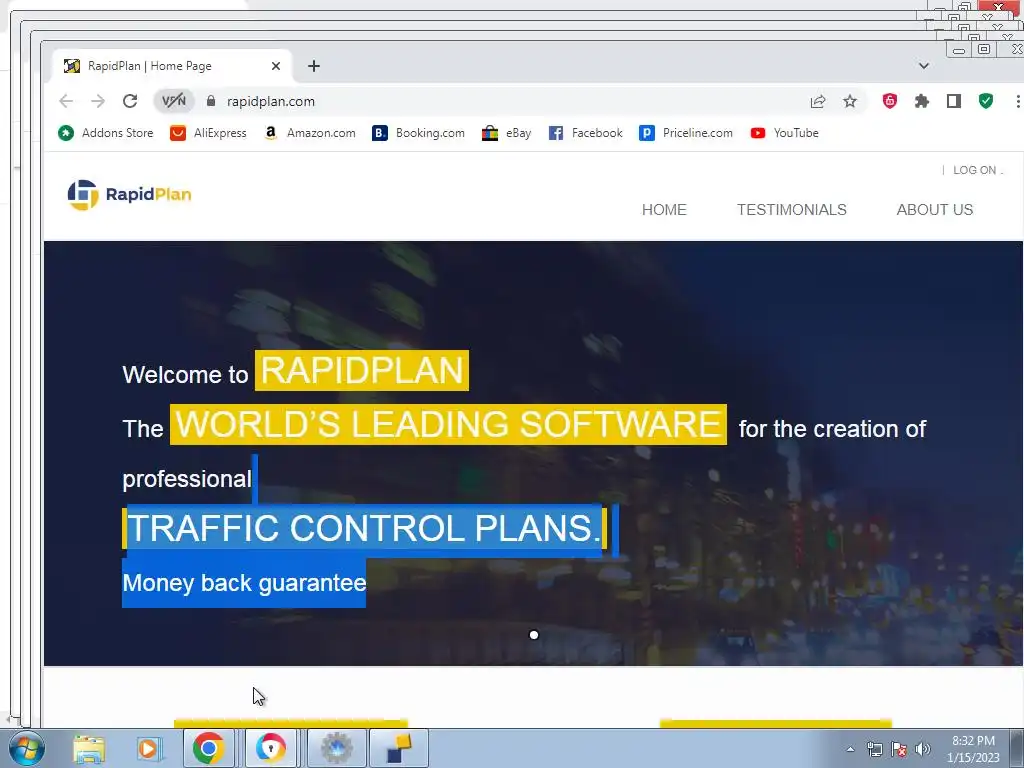Open the tab search chevron

pos(923,66)
